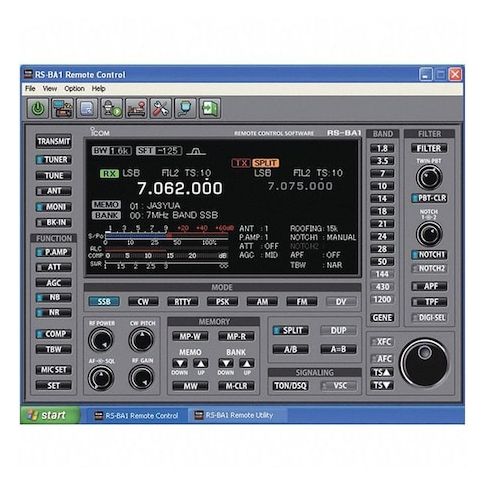Switch to RS-BA1 Remote Utility in taskbar
Image resolution: width=485 pixels, height=485 pixels.
click(x=237, y=415)
